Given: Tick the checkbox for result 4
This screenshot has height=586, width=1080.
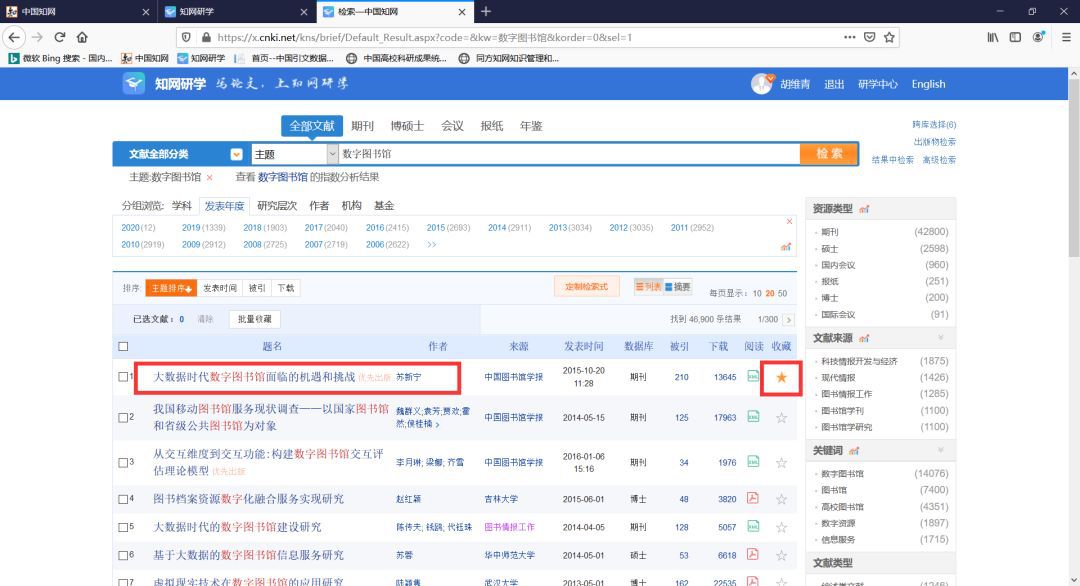Looking at the screenshot, I should 123,498.
